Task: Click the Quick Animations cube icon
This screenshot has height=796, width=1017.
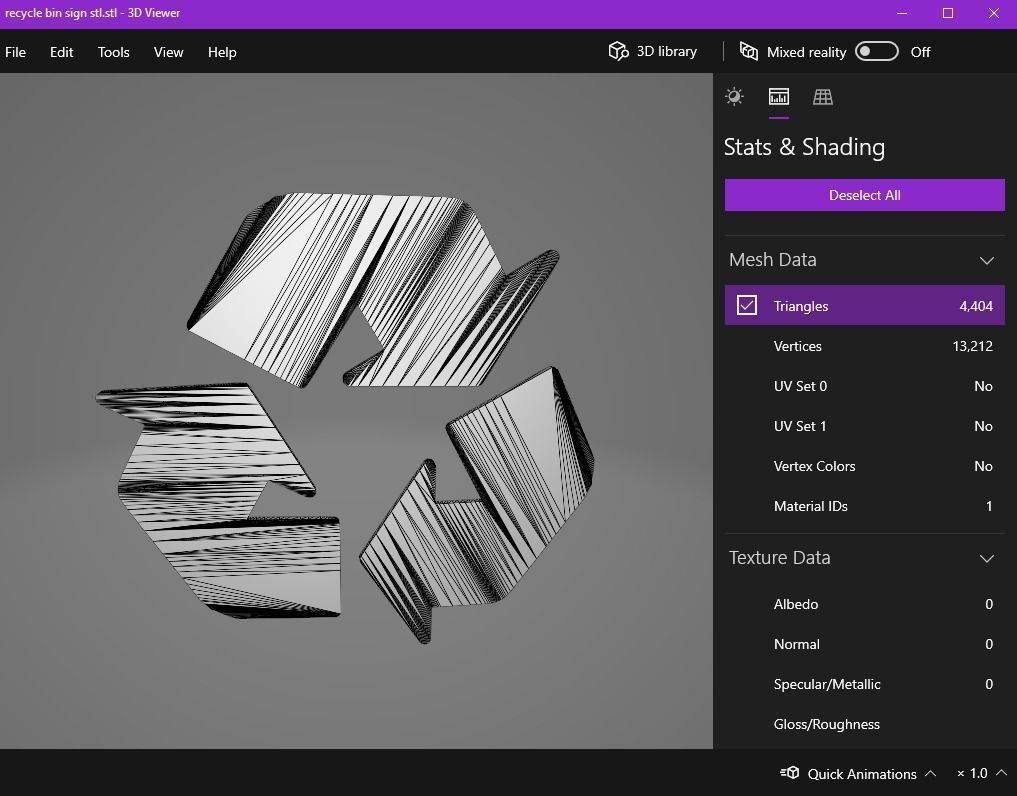Action: coord(789,773)
